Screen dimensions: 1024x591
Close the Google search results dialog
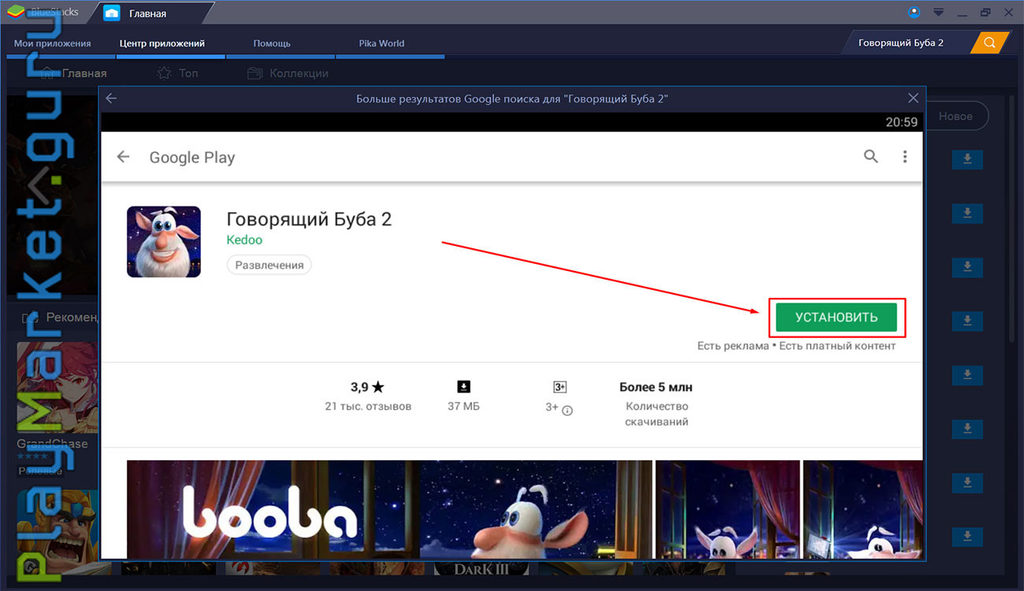913,98
